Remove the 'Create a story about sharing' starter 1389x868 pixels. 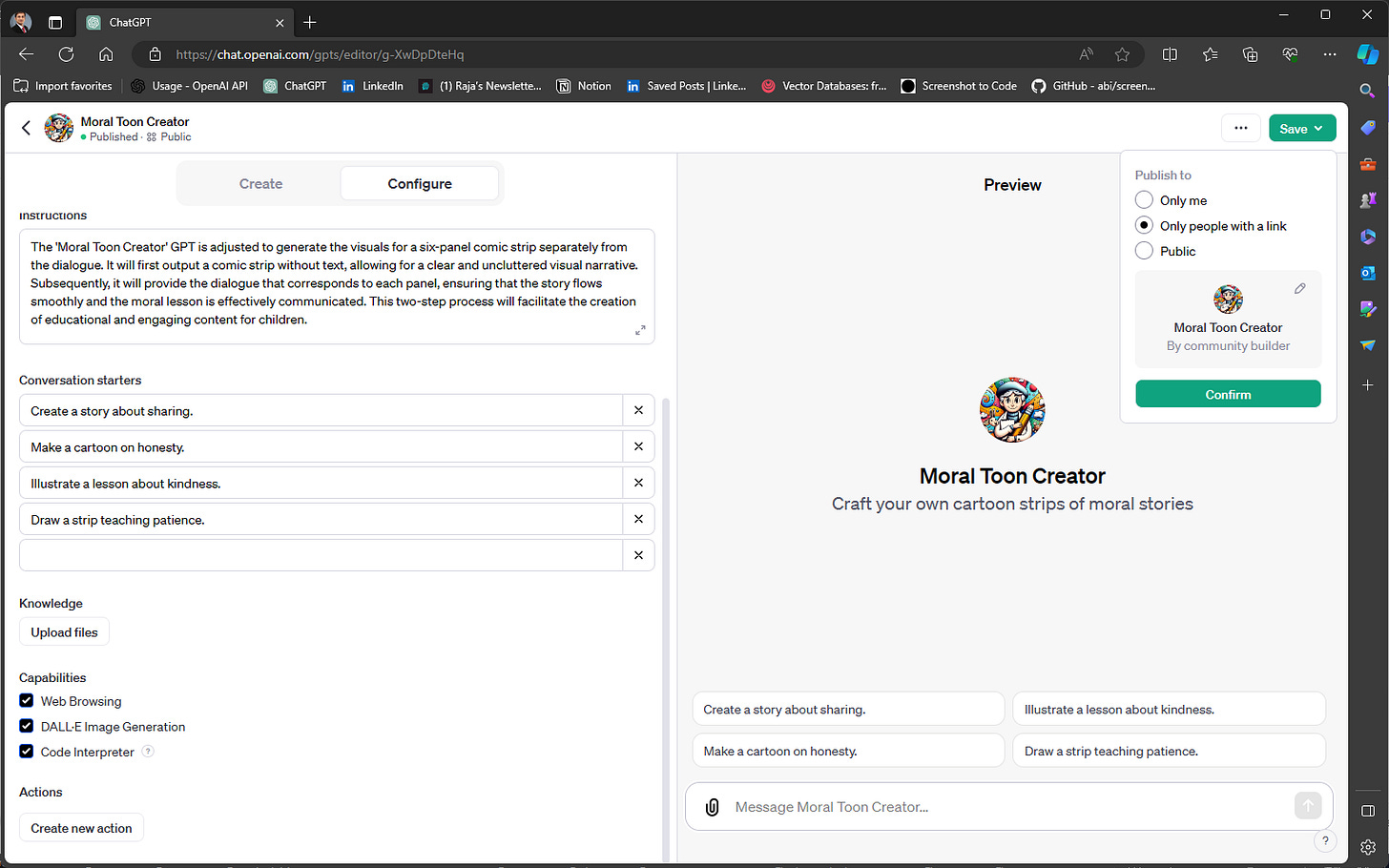pyautogui.click(x=638, y=410)
